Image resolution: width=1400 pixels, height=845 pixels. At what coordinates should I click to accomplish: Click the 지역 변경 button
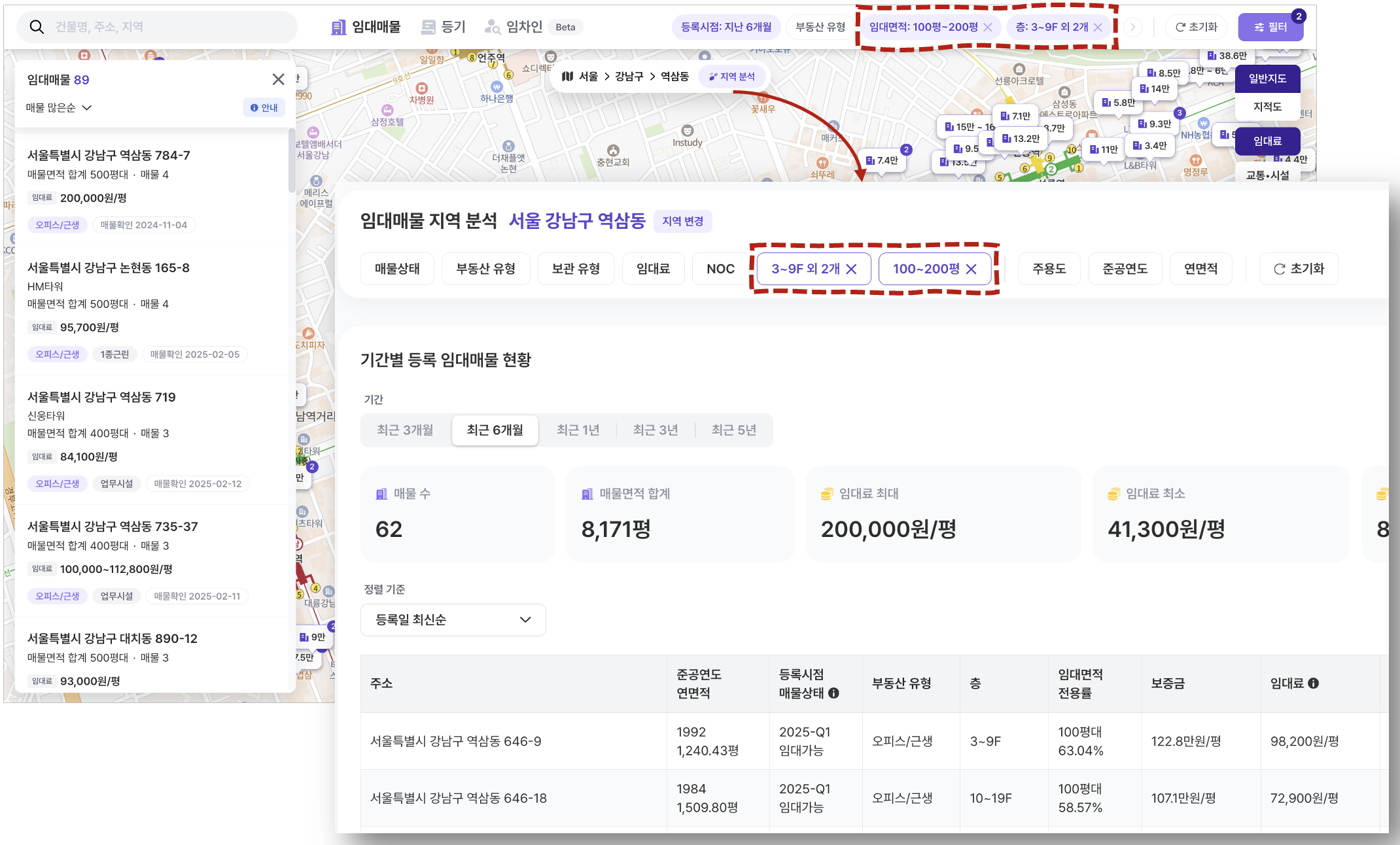682,221
